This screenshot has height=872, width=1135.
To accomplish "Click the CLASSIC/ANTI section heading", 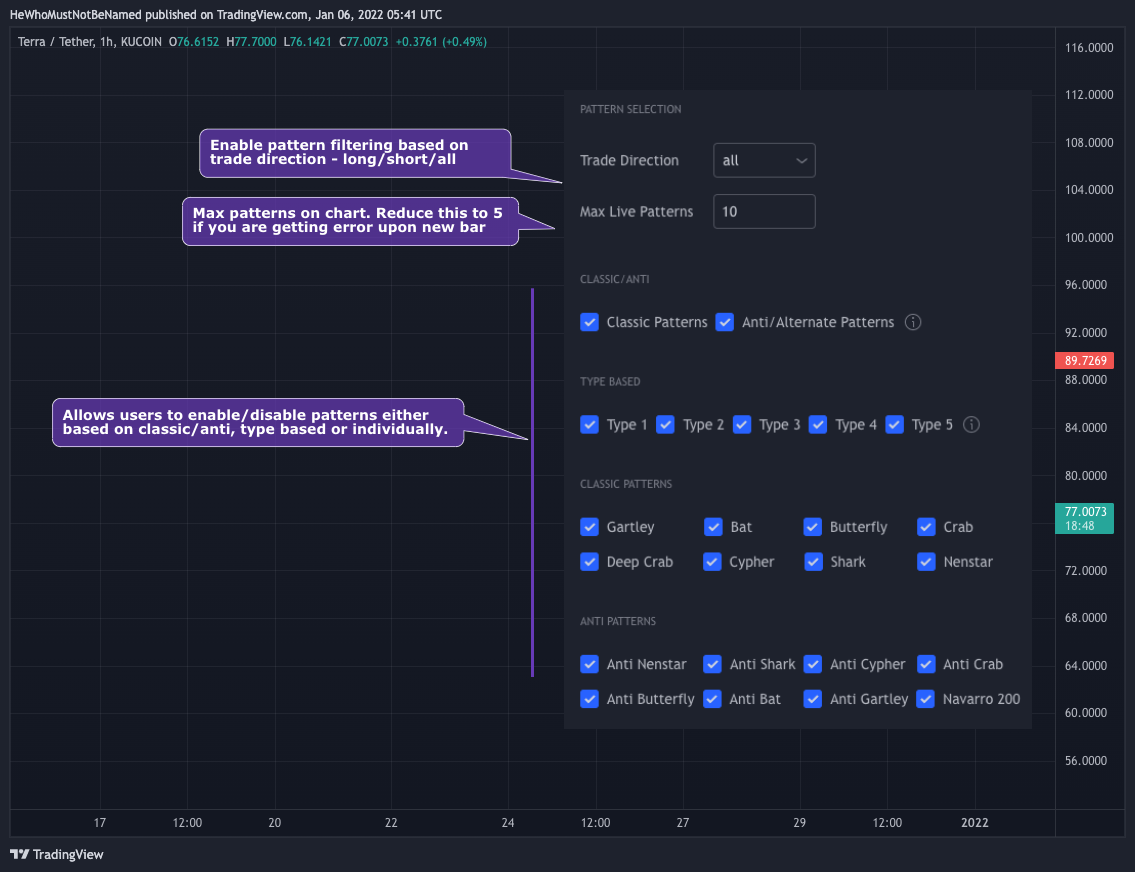I will coord(615,279).
